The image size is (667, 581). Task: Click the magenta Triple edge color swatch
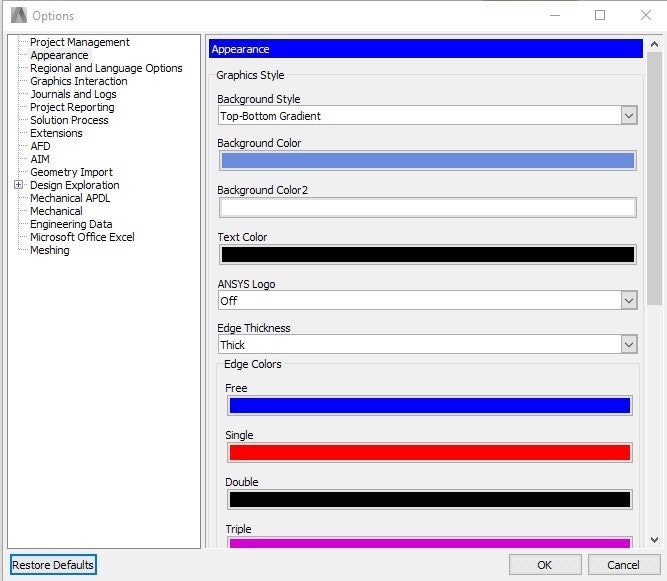tap(430, 543)
